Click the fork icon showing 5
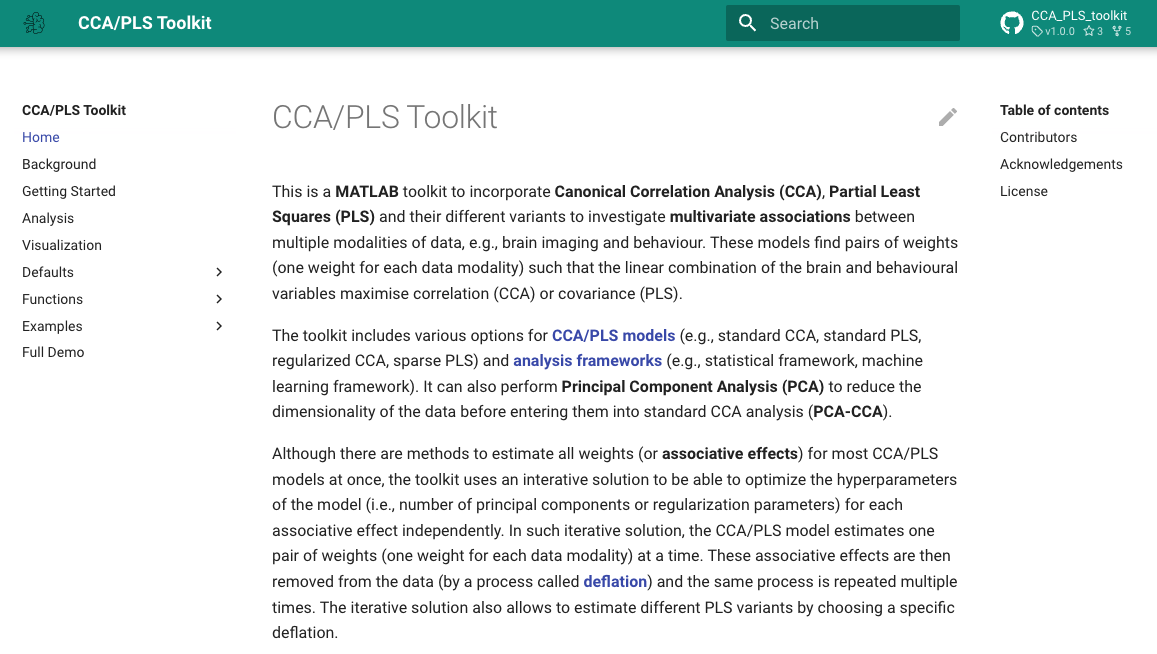The height and width of the screenshot is (654, 1157). [1119, 31]
